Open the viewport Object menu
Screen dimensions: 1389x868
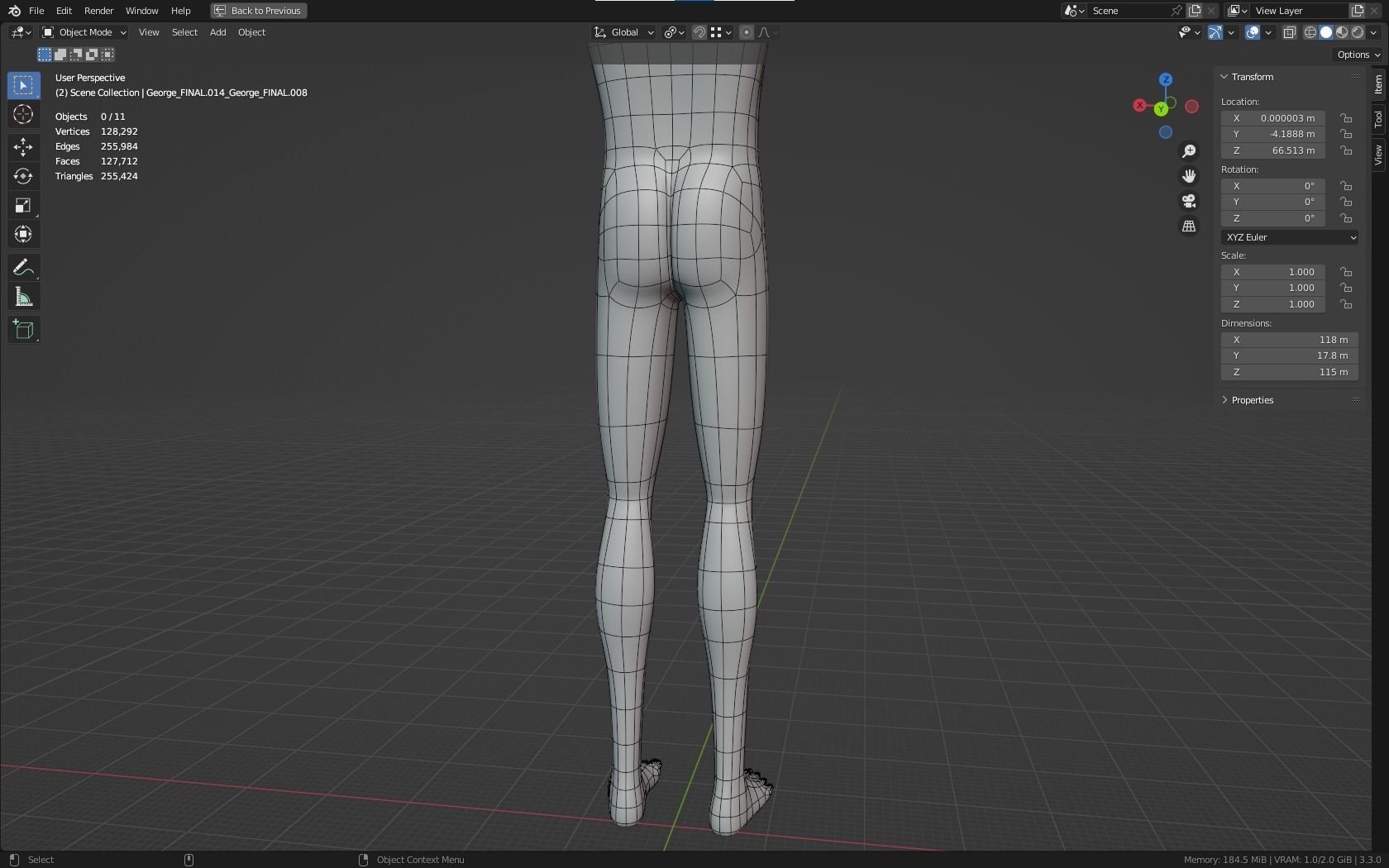251,32
